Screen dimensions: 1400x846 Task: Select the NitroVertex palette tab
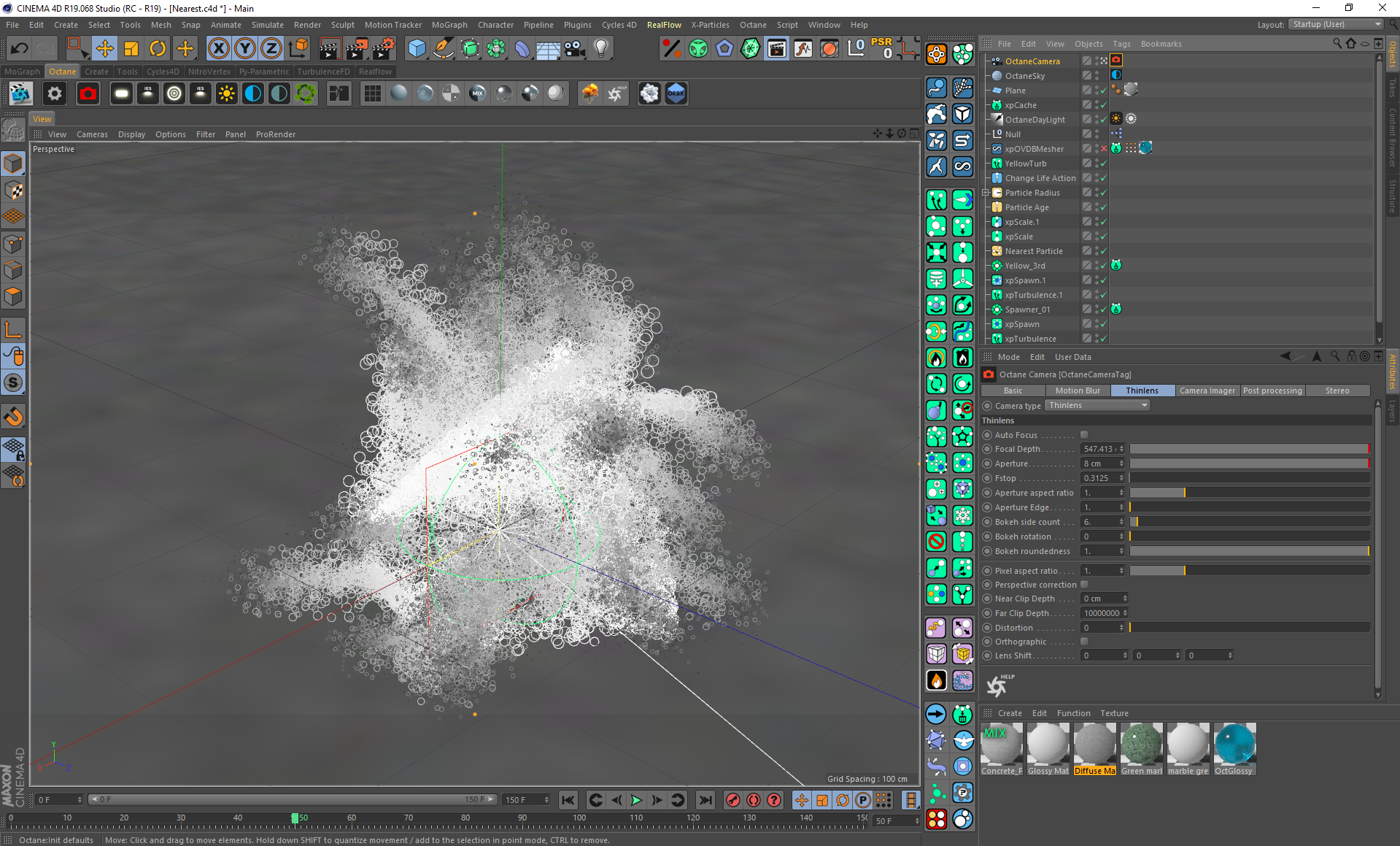click(x=209, y=72)
